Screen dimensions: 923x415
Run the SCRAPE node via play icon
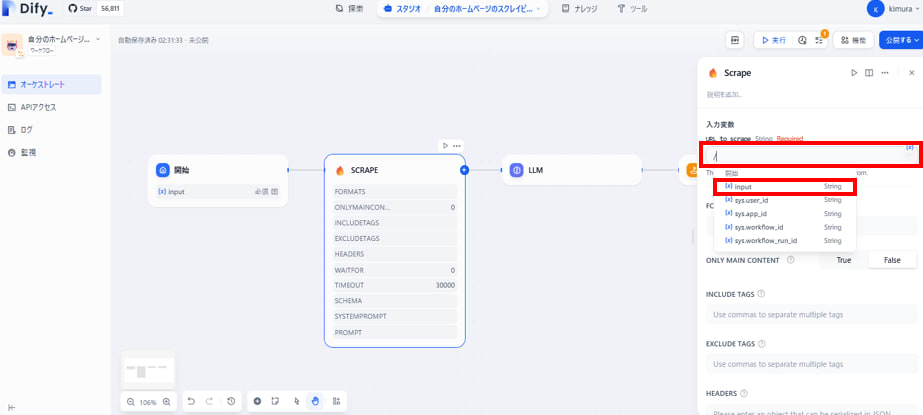coord(446,145)
